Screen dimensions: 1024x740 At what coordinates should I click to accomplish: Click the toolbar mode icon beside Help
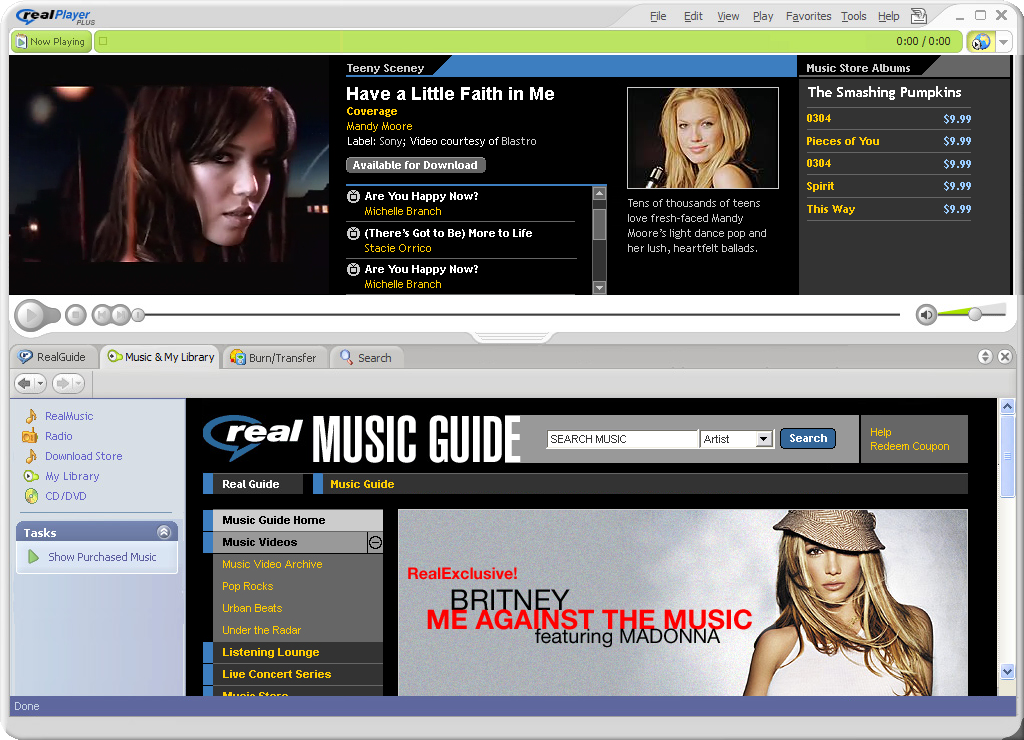(919, 16)
